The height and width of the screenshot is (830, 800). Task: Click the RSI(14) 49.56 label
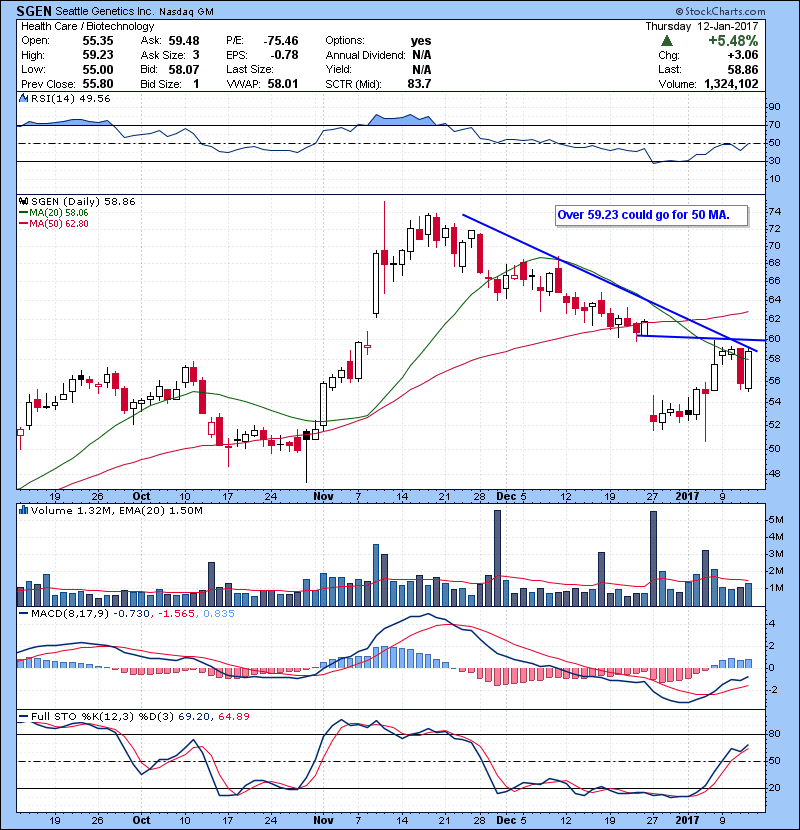70,98
